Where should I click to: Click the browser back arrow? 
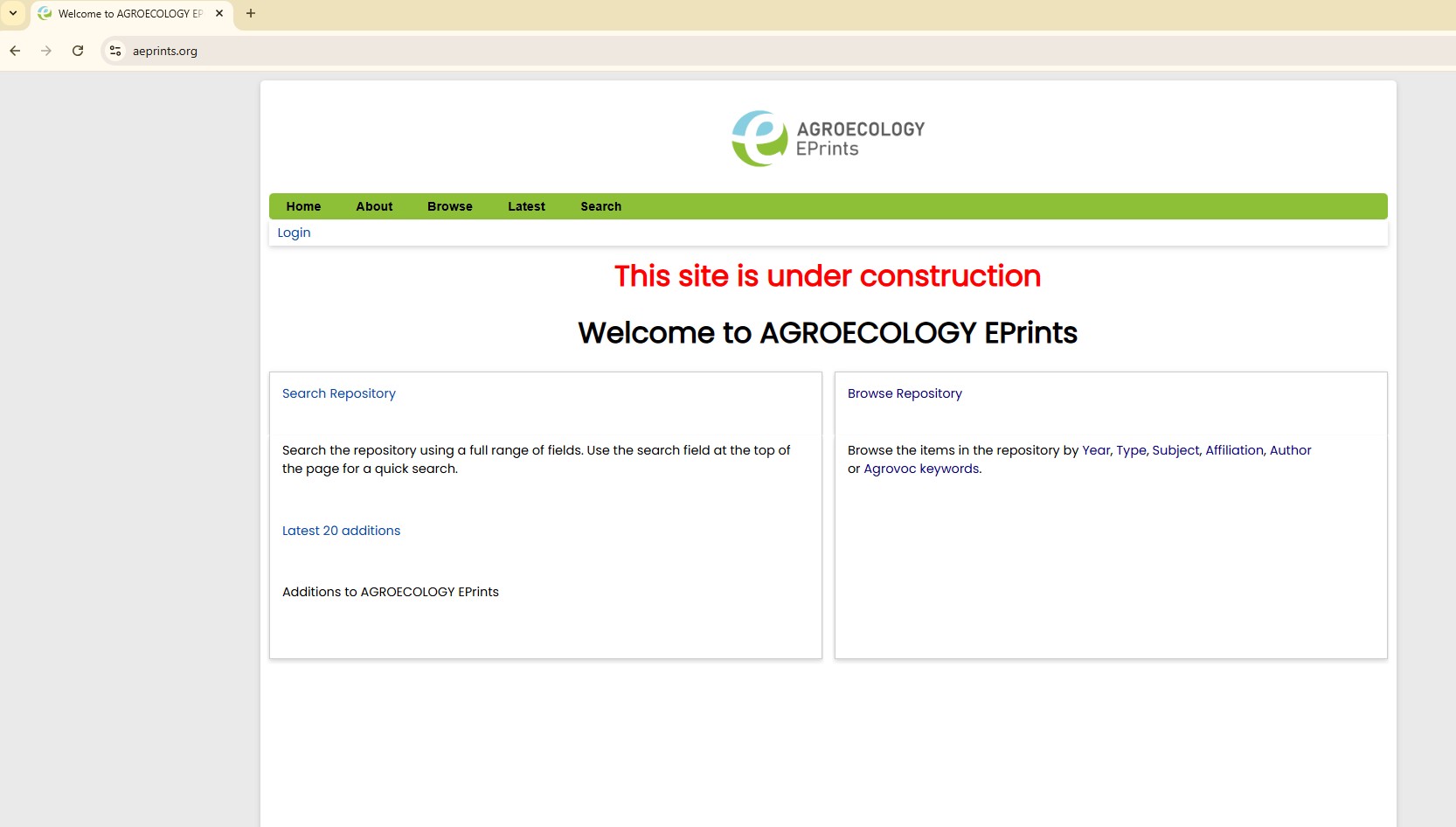click(x=15, y=51)
